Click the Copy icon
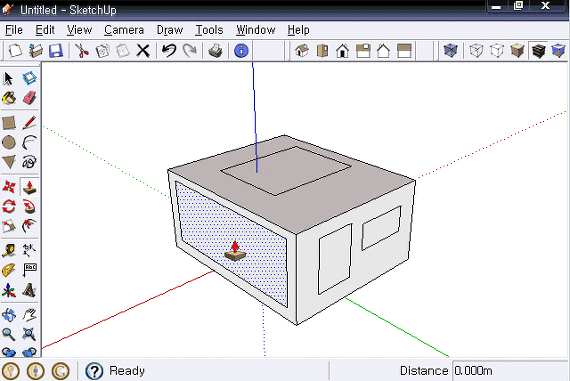This screenshot has height=381, width=570. point(103,51)
